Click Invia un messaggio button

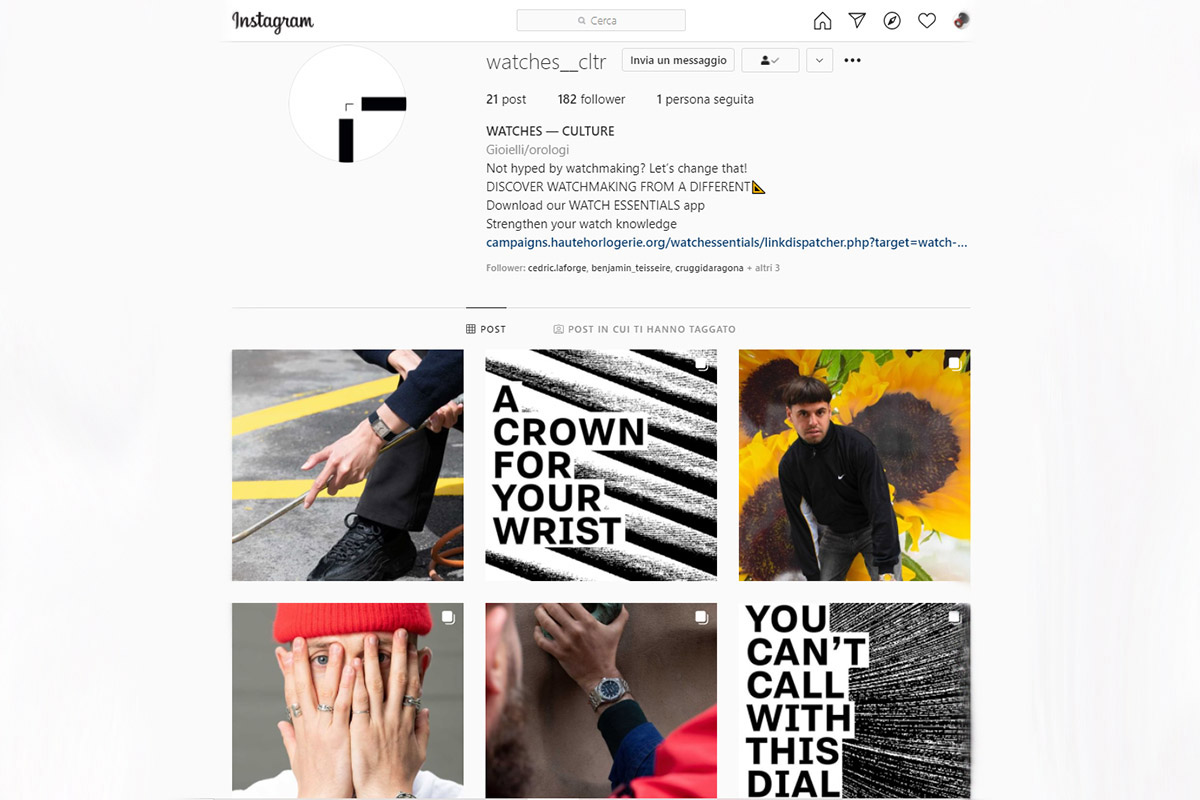tap(678, 60)
